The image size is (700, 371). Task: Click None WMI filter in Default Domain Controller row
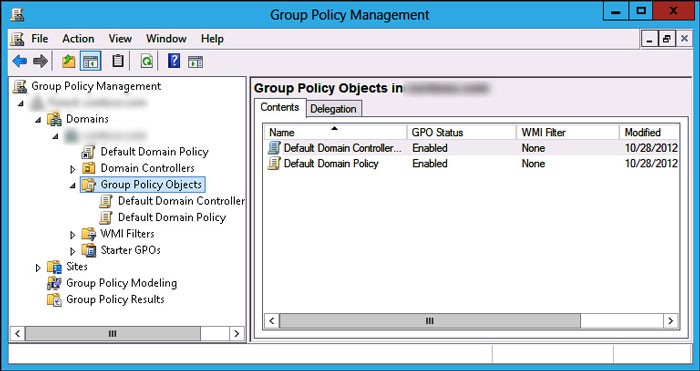pyautogui.click(x=533, y=148)
